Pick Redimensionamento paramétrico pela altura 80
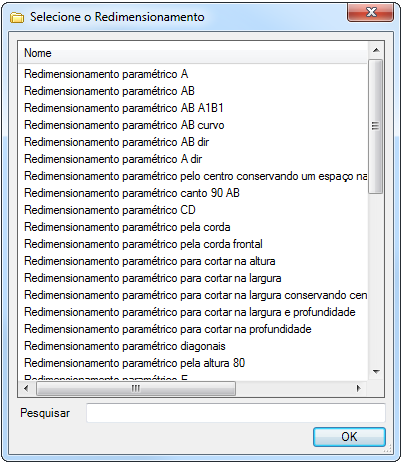 tap(134, 363)
